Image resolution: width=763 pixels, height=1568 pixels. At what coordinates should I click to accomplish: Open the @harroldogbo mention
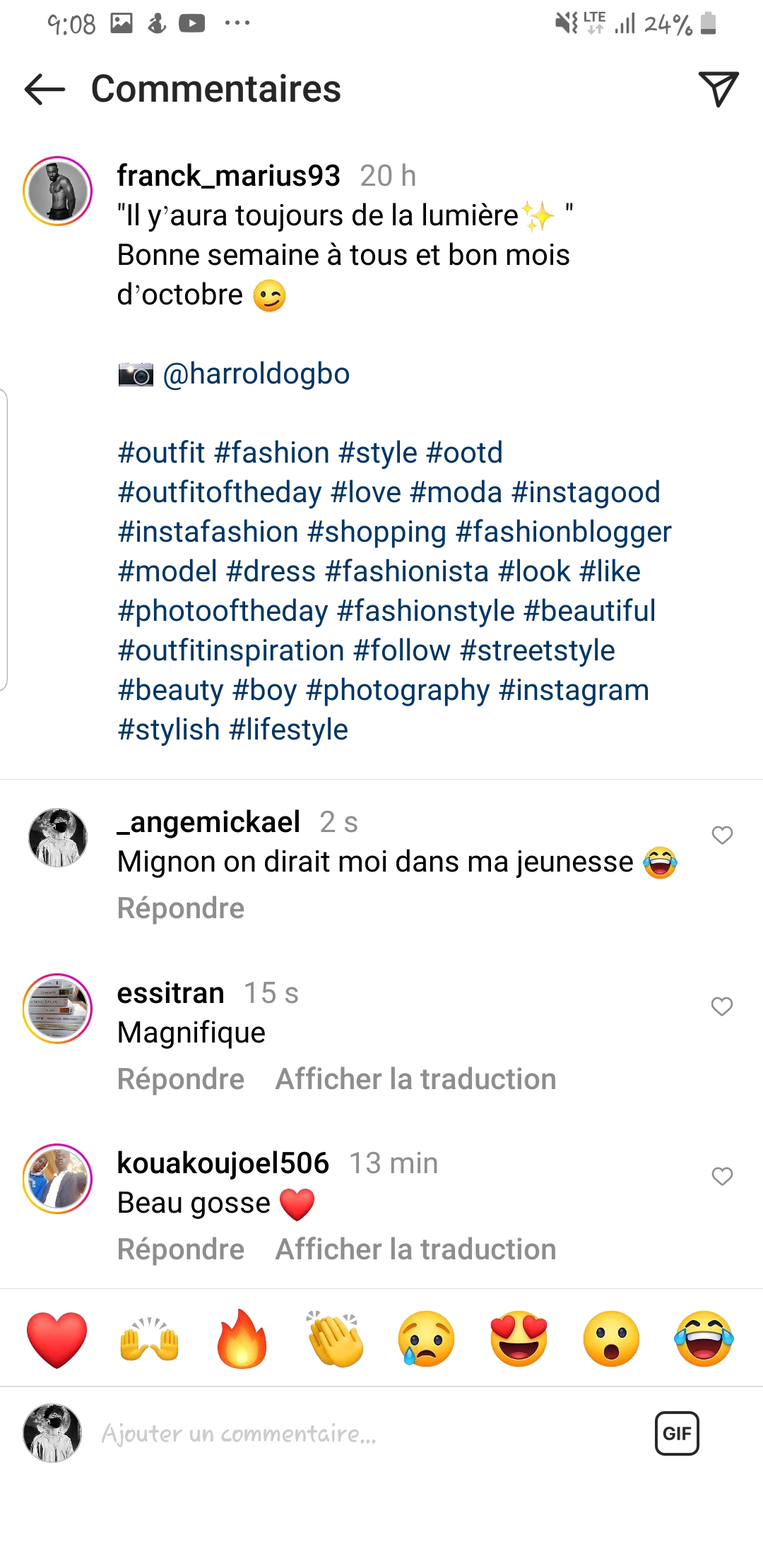point(256,374)
